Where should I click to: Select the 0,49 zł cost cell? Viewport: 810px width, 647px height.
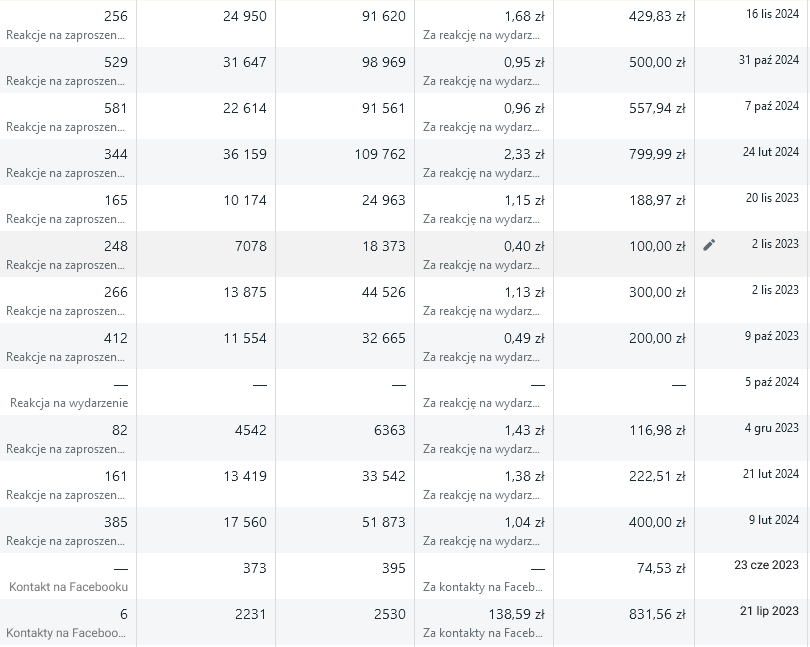click(x=524, y=338)
